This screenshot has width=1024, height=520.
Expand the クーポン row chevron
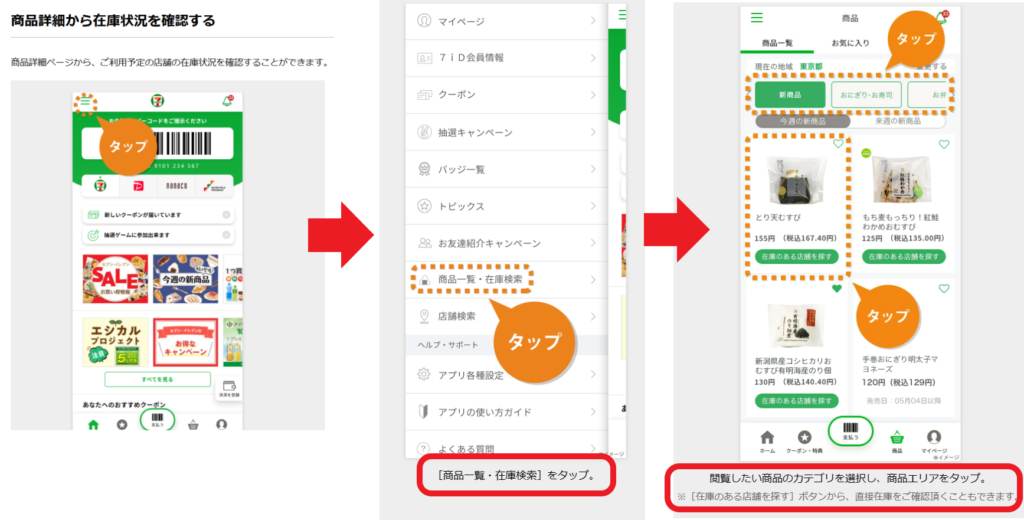592,95
